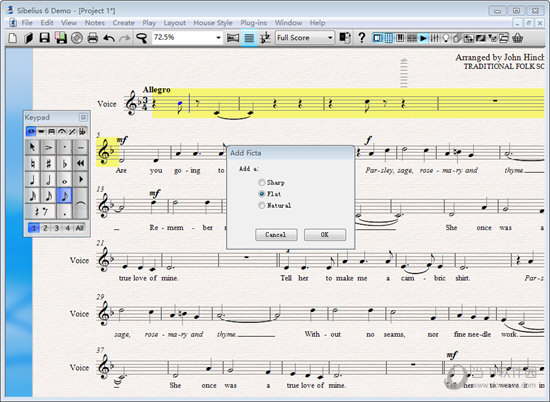Select voice 2 on Keypad
This screenshot has width=550, height=402.
pyautogui.click(x=45, y=228)
